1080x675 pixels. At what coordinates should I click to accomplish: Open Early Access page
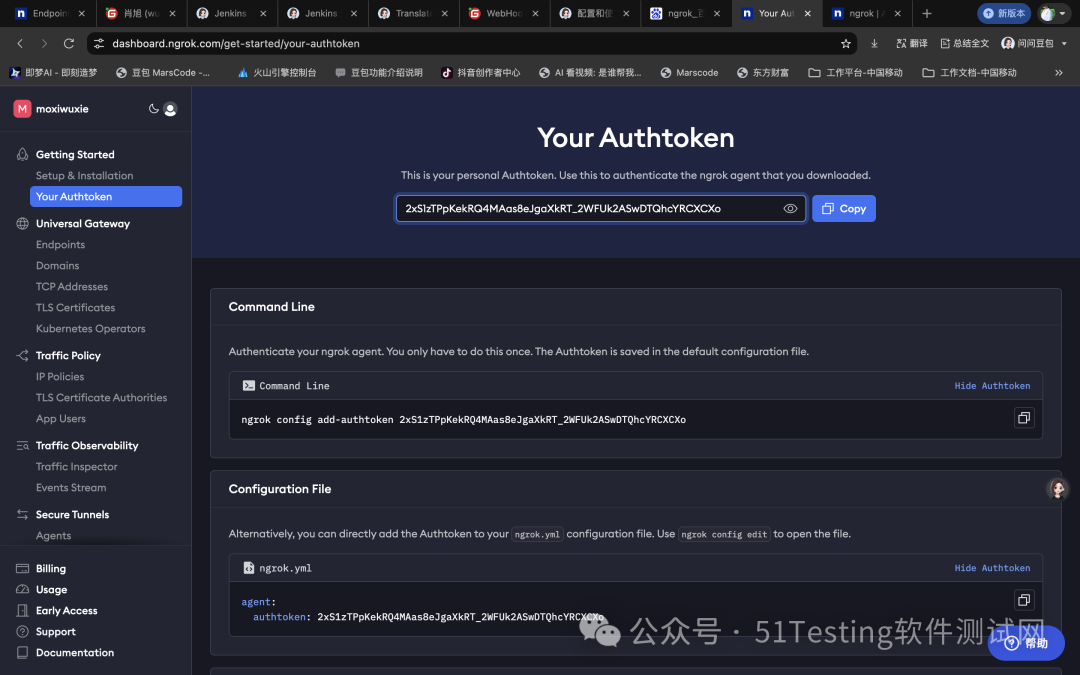[x=67, y=610]
